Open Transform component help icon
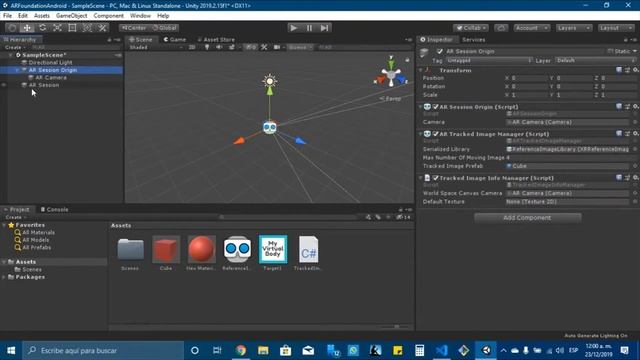 tap(619, 70)
